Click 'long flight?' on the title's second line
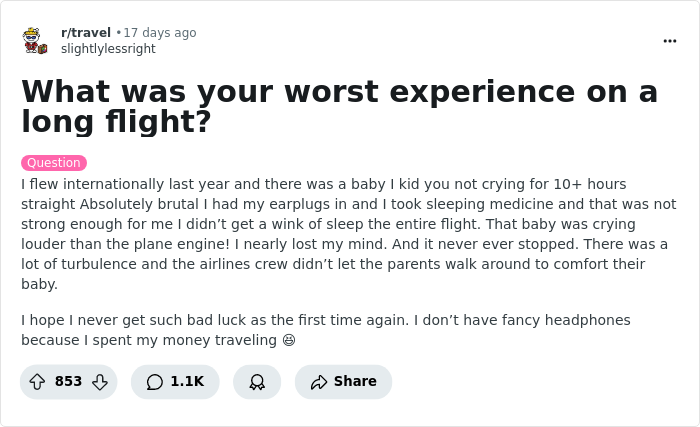Screen dimensions: 700x427 click(115, 122)
